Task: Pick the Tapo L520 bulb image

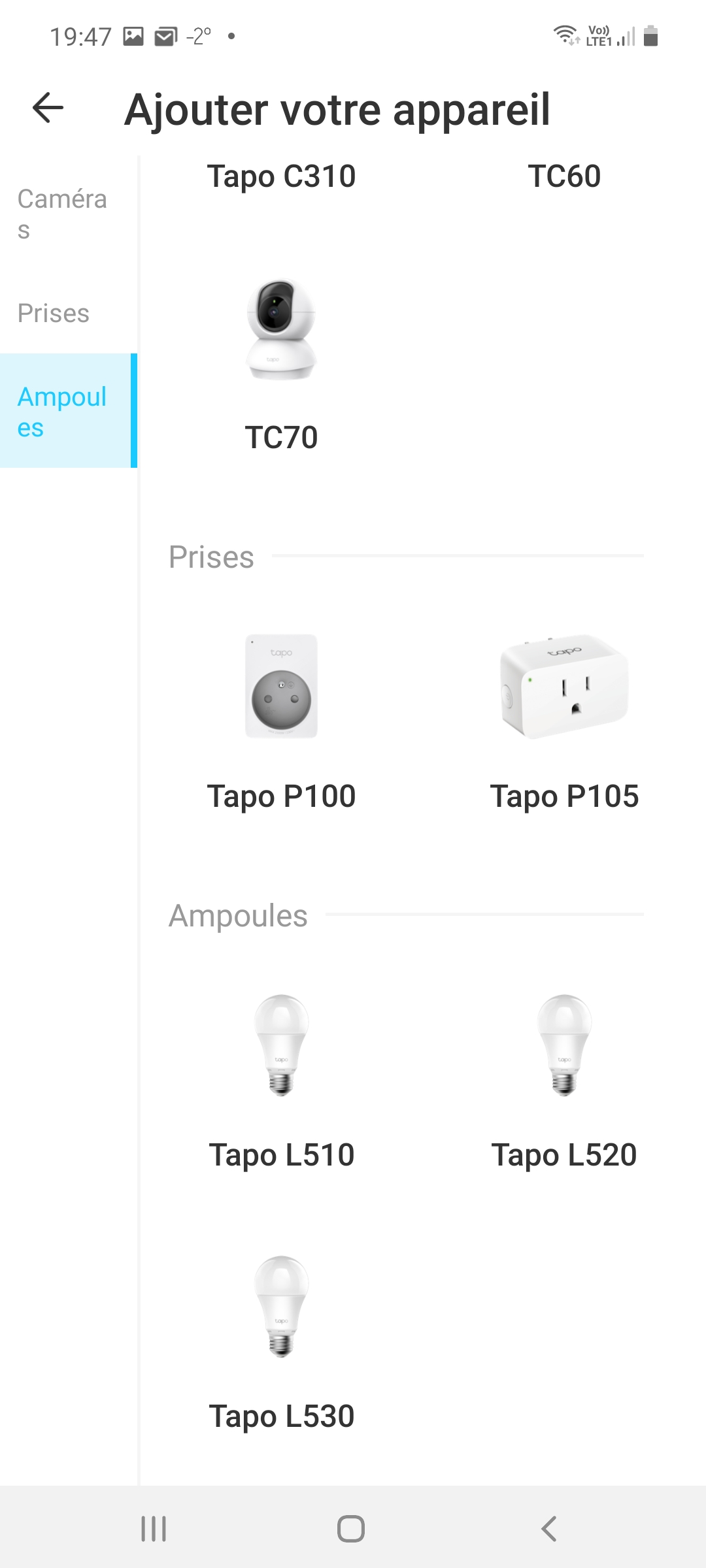Action: (x=564, y=1045)
